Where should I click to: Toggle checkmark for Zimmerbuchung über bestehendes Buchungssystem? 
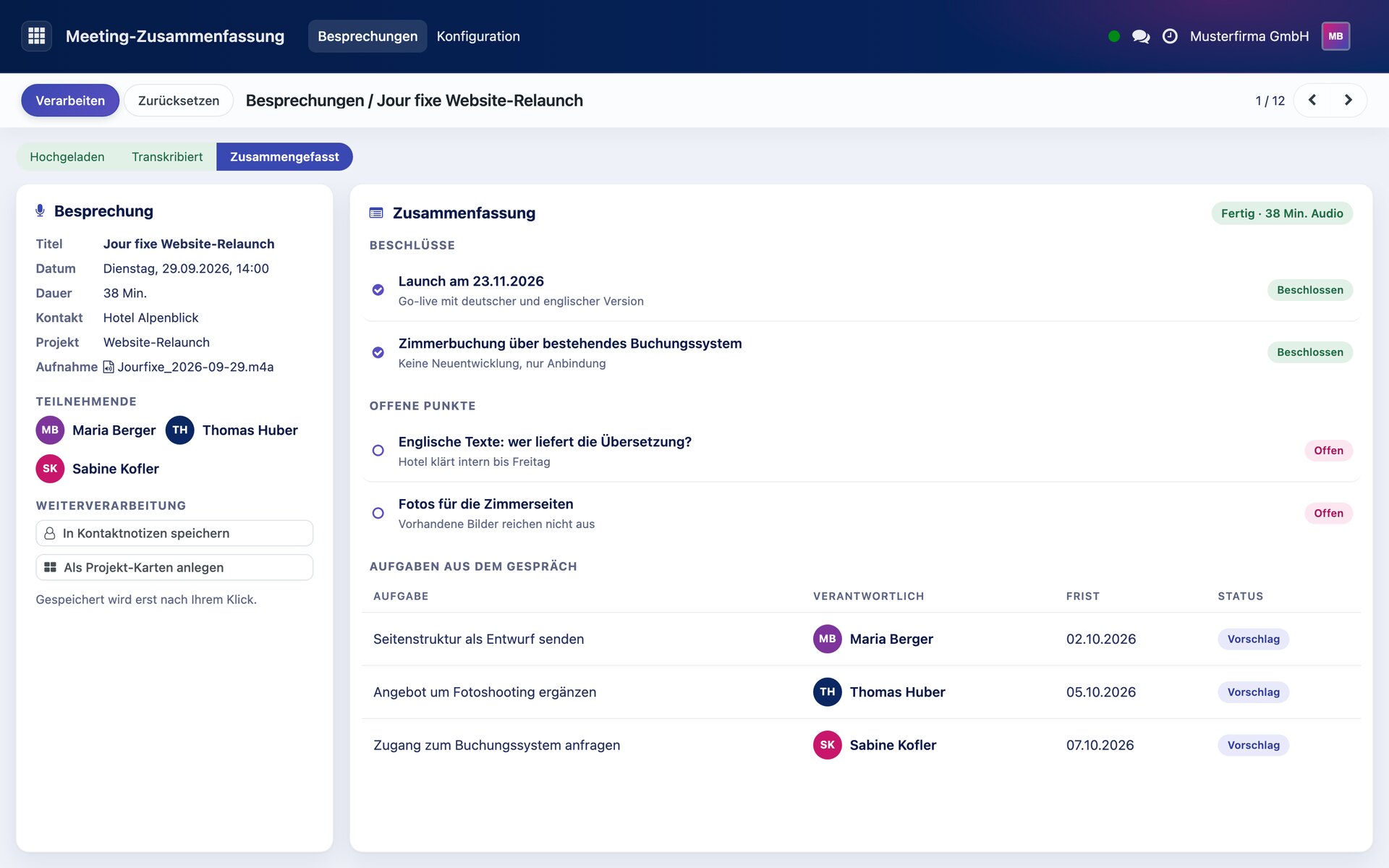378,352
